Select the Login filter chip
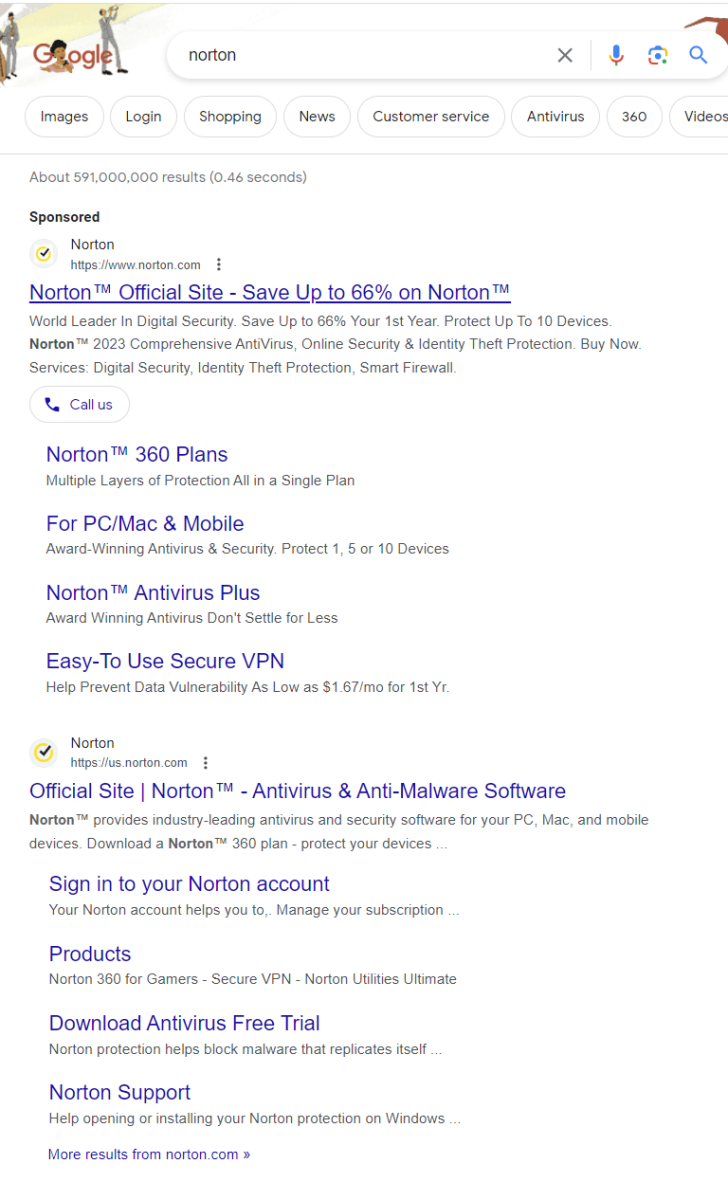The image size is (728, 1200). [143, 116]
